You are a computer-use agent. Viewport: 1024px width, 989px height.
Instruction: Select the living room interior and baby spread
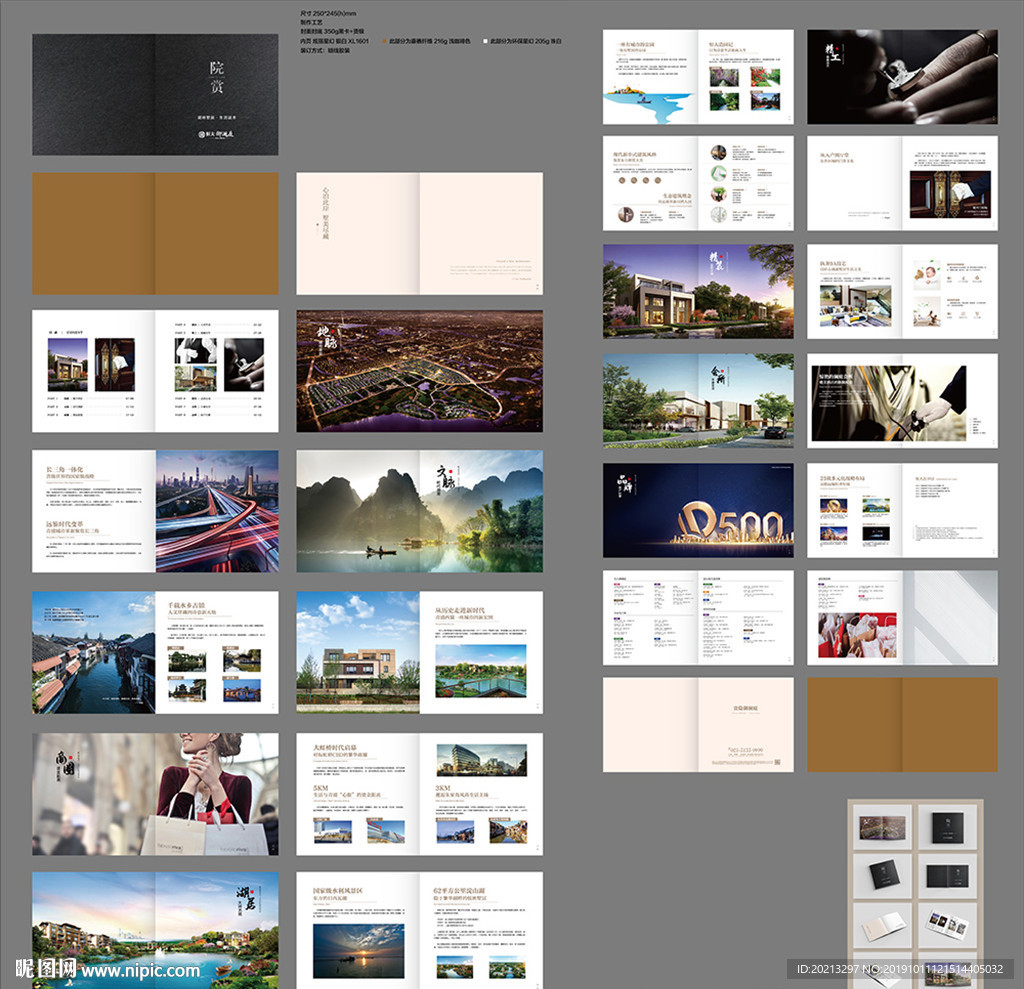903,291
